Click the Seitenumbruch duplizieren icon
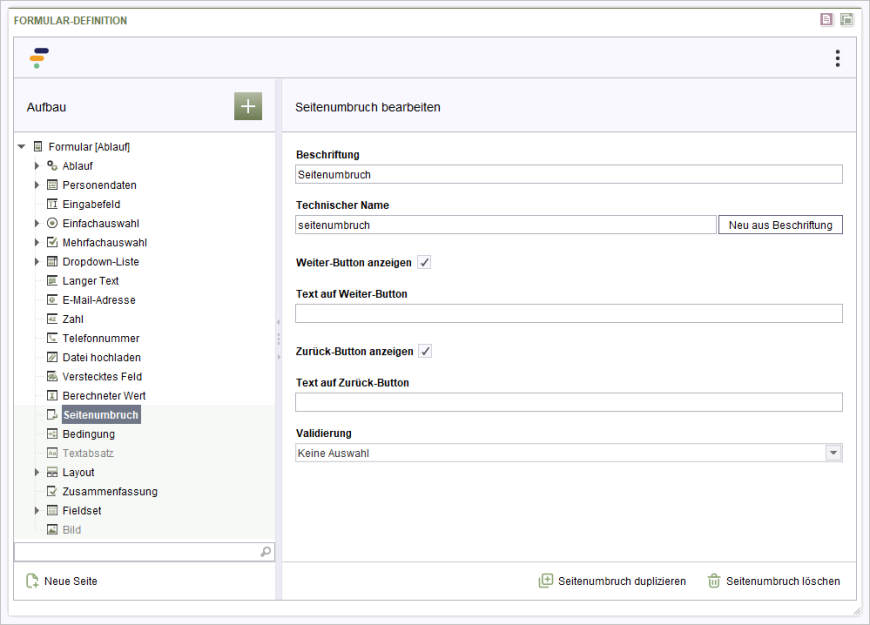The image size is (870, 625). pyautogui.click(x=545, y=581)
